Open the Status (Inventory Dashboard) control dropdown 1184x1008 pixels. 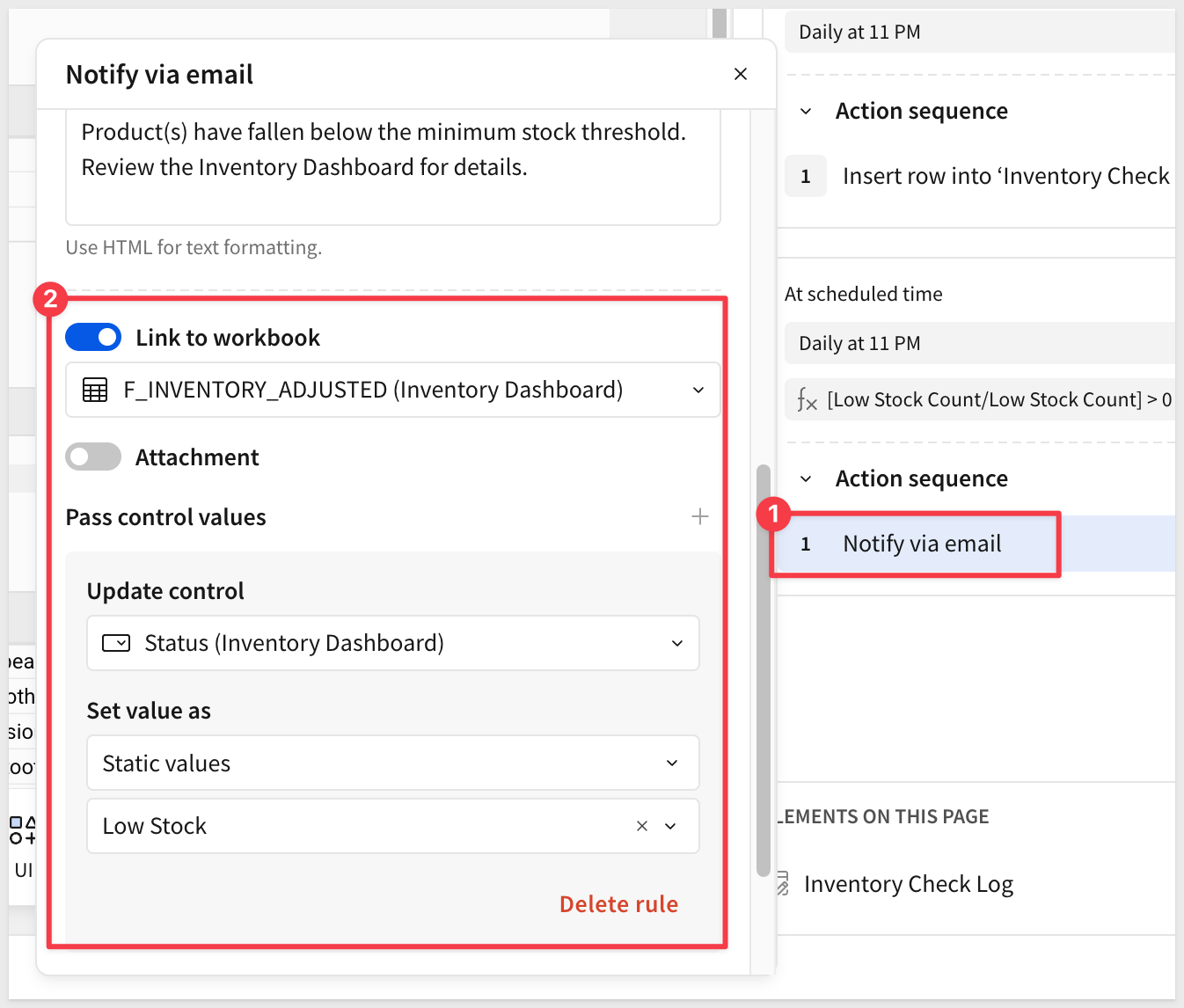[x=676, y=643]
